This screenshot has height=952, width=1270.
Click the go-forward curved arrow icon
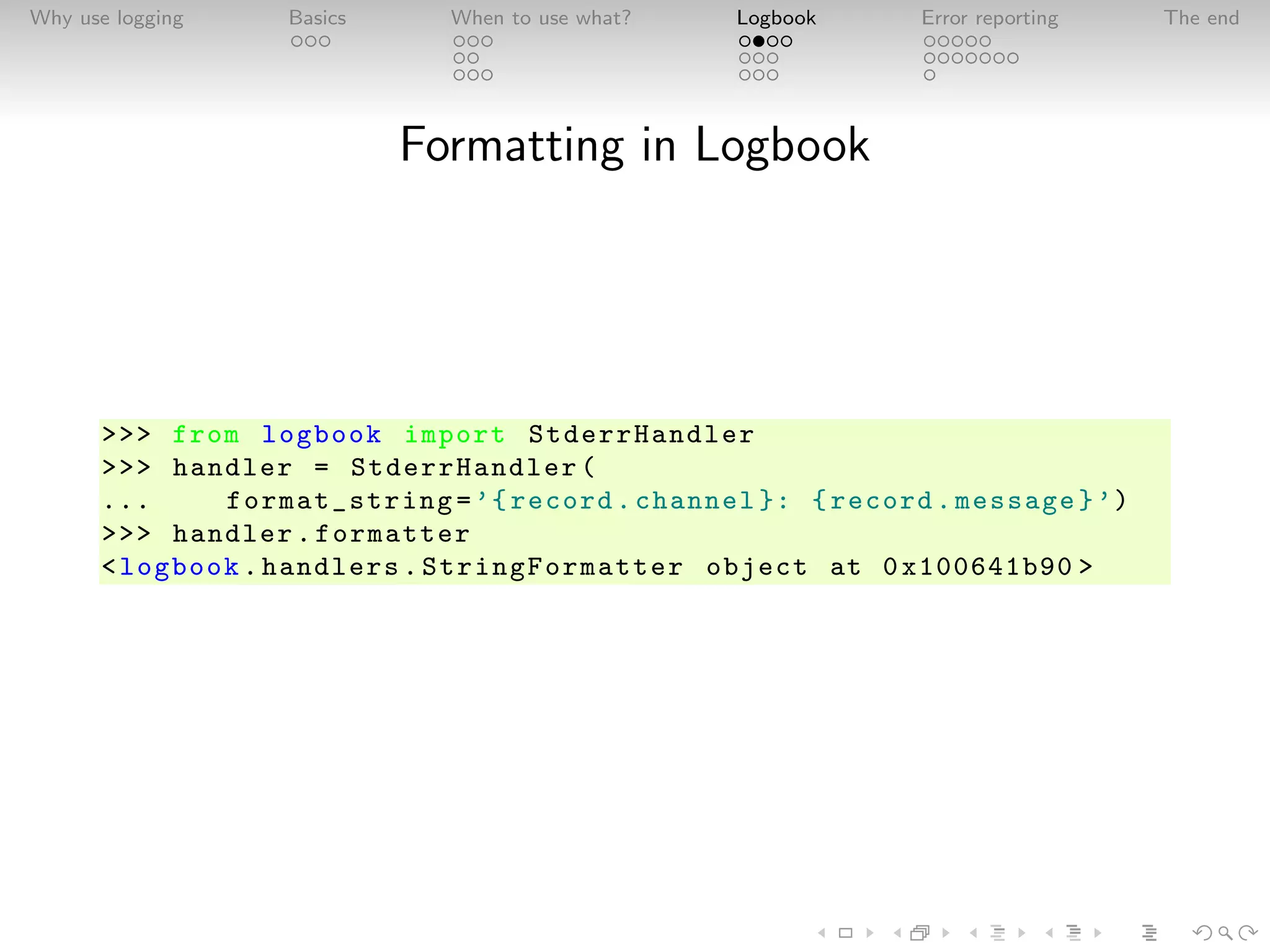pos(1248,932)
